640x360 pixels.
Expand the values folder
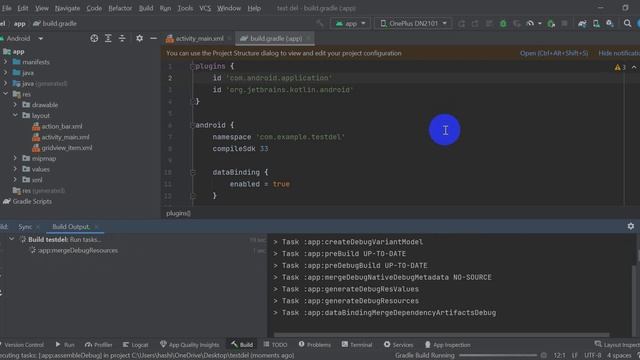15,169
